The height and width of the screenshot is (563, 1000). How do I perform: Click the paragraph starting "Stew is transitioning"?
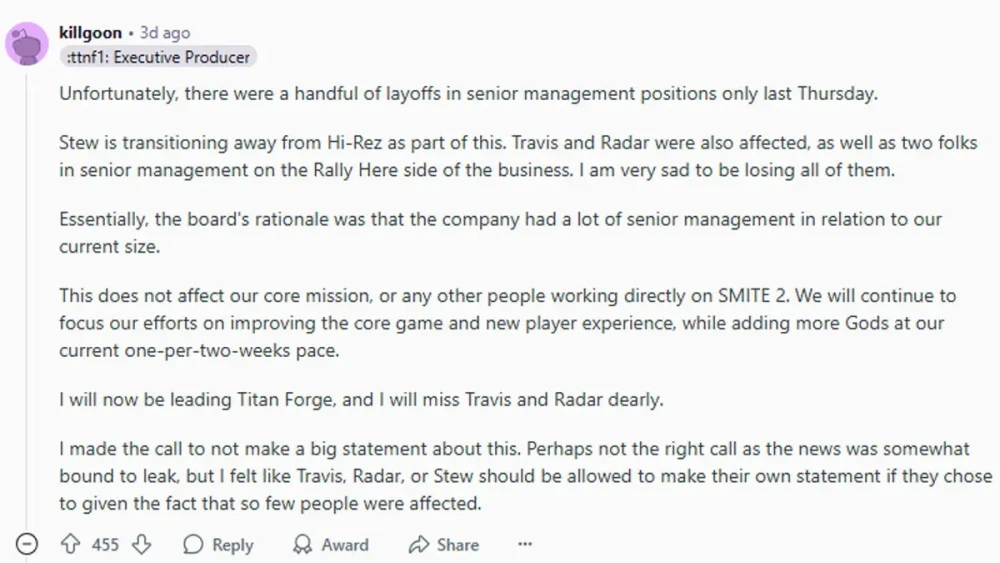point(500,156)
